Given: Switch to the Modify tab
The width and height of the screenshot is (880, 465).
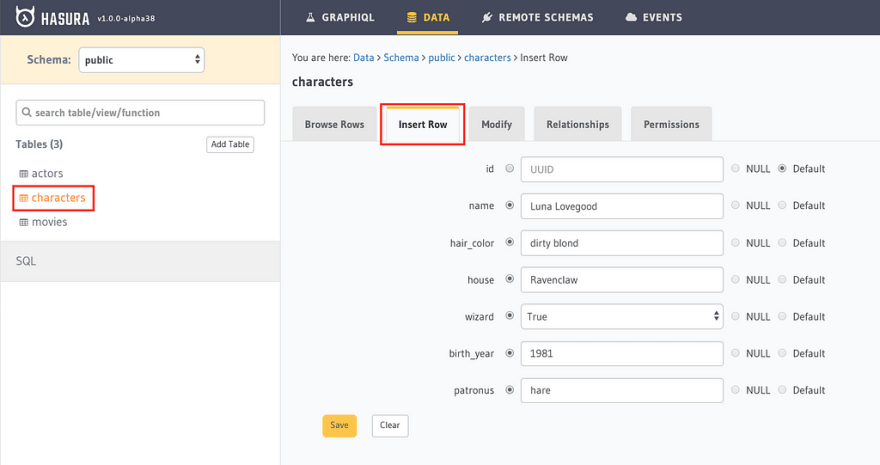Looking at the screenshot, I should tap(497, 124).
